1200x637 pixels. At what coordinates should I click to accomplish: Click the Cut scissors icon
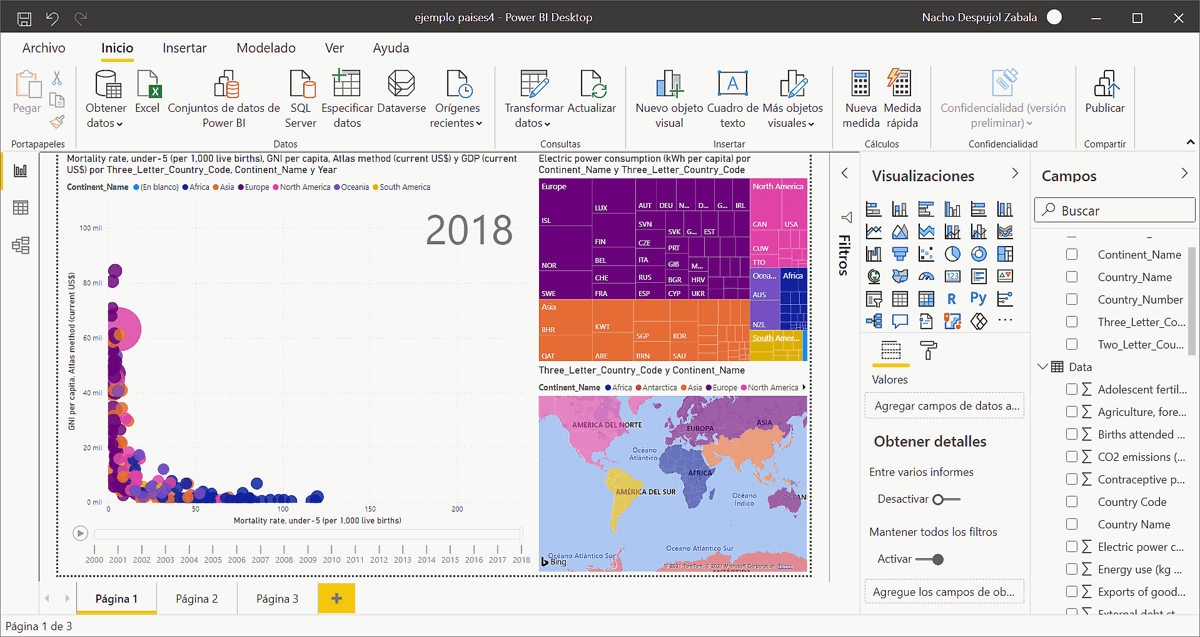pos(57,78)
